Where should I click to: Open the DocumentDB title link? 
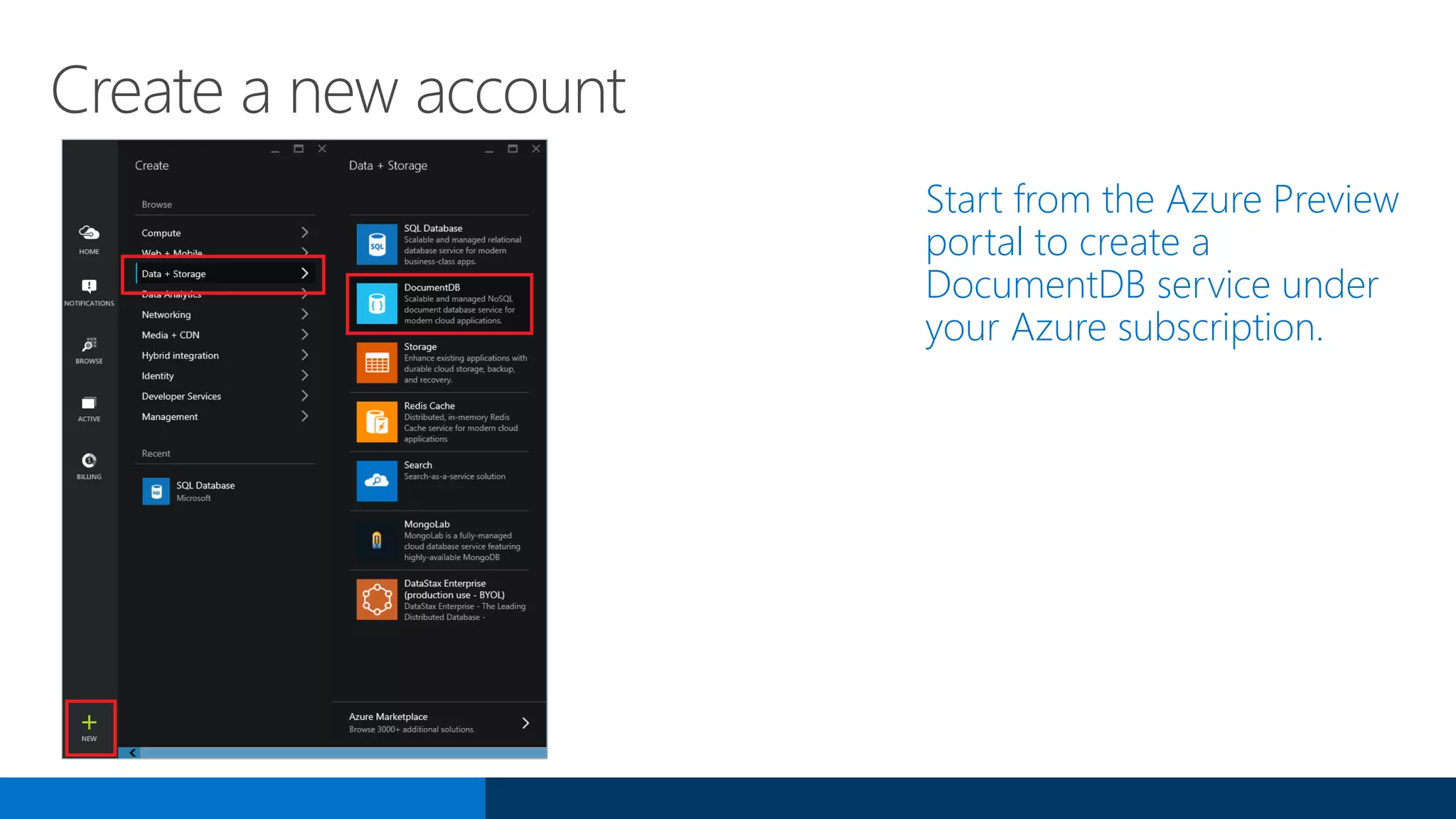coord(432,287)
